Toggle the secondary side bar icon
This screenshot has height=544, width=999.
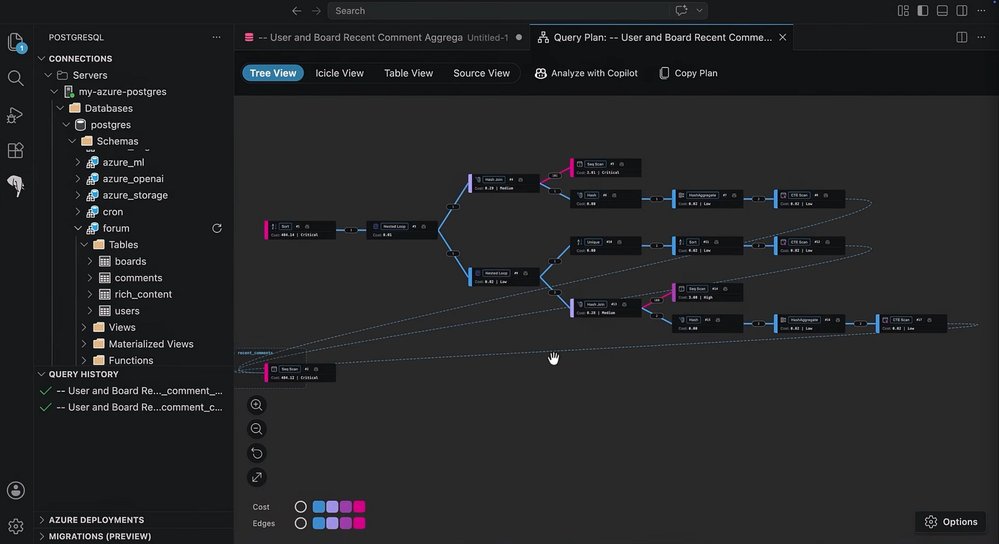(x=962, y=11)
